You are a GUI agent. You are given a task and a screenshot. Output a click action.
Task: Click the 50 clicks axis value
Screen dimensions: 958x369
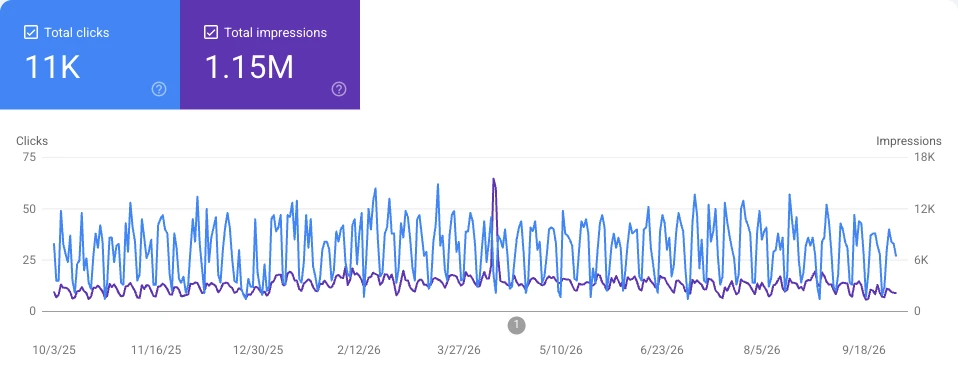pos(29,209)
